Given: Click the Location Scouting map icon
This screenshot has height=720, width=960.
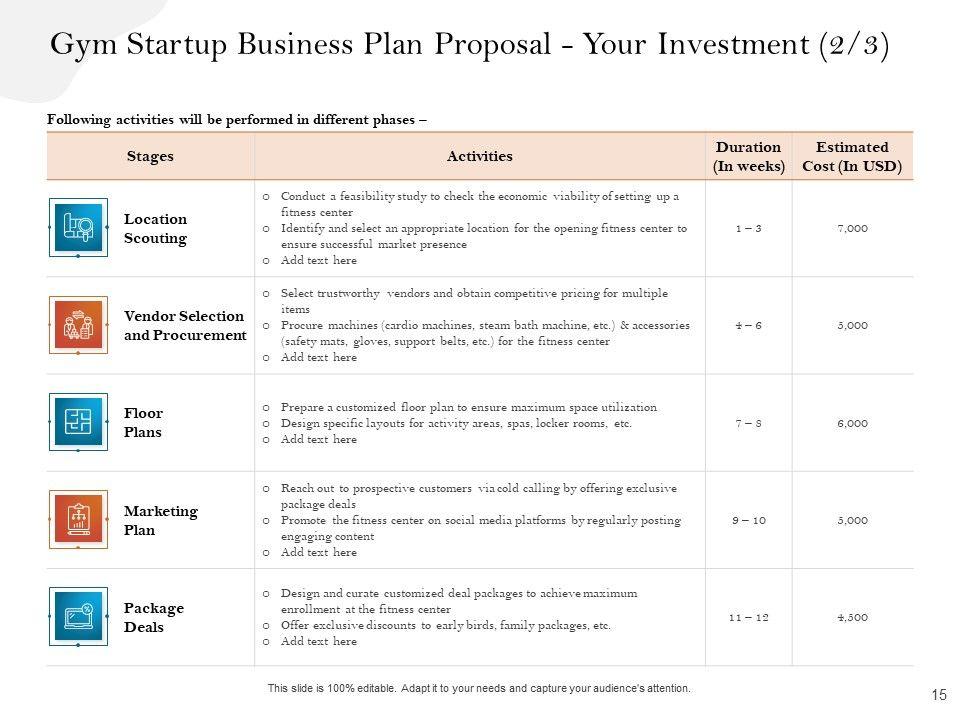Looking at the screenshot, I should (78, 227).
